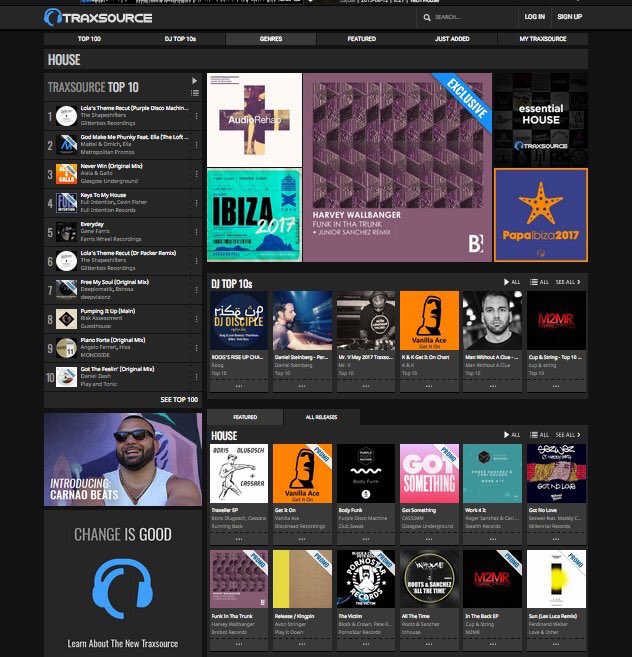Expand more options under Mr. V May 2017 chart
Viewport: 632px width, 657px height.
[x=366, y=386]
